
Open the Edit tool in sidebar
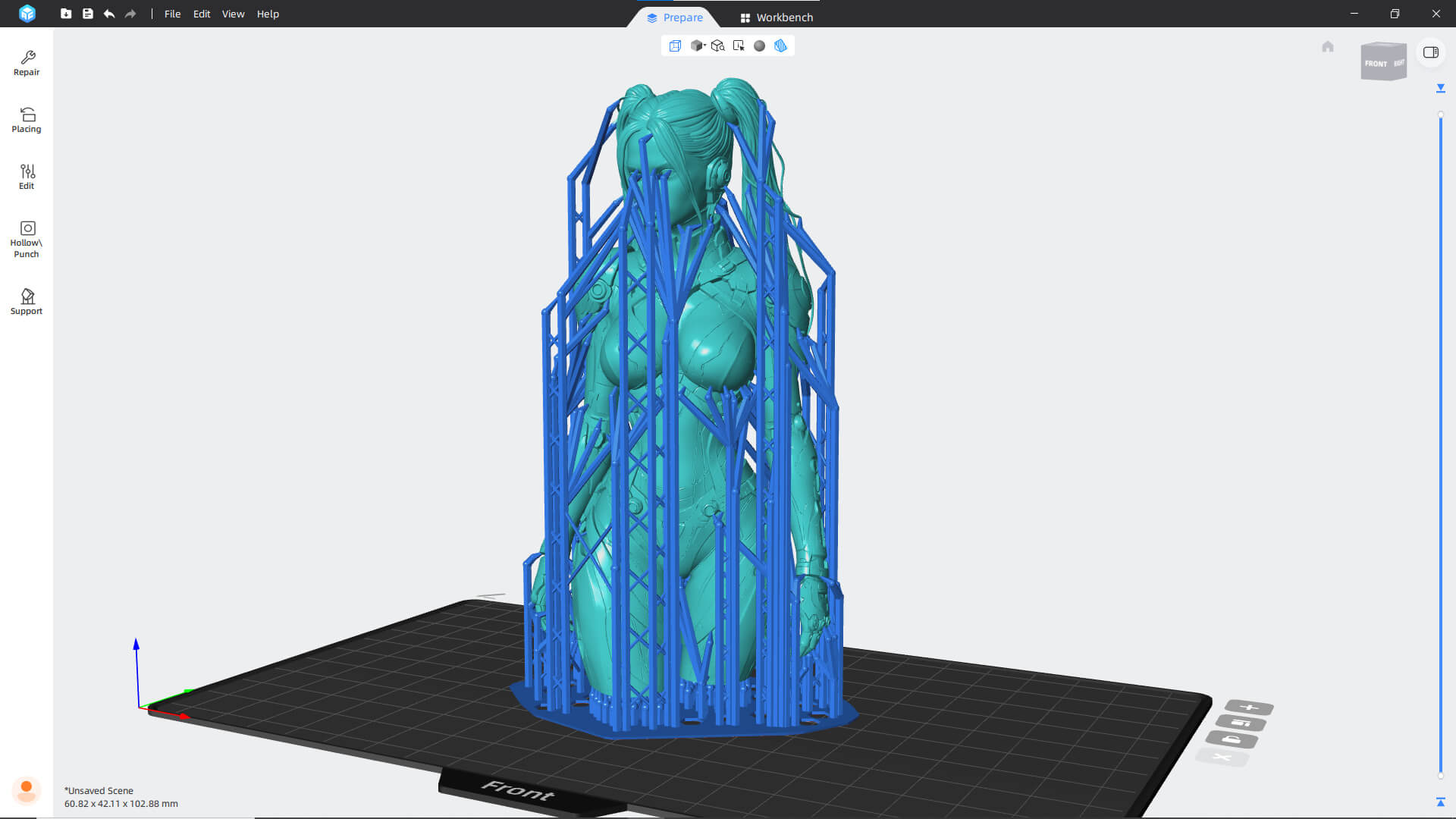pyautogui.click(x=27, y=177)
